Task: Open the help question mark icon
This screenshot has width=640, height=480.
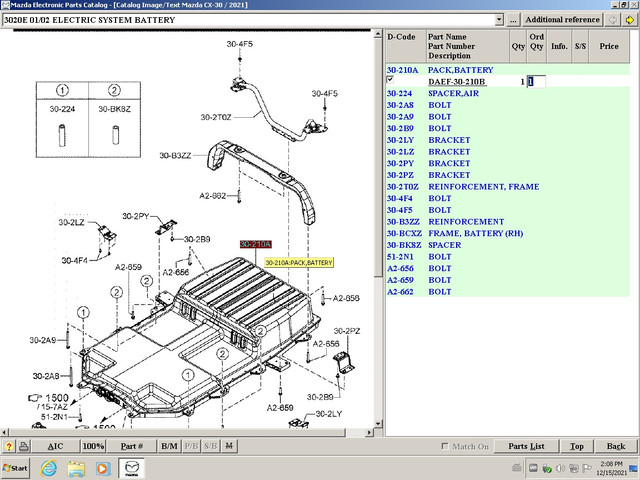Action: pos(9,446)
